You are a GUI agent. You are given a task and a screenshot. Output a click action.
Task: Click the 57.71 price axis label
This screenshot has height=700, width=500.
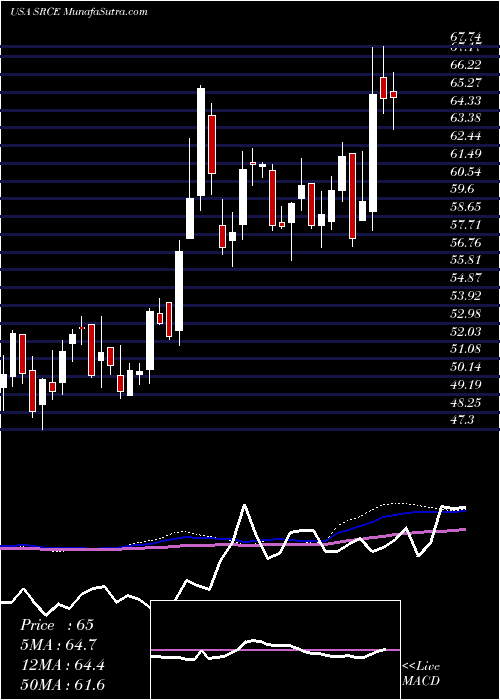click(466, 225)
